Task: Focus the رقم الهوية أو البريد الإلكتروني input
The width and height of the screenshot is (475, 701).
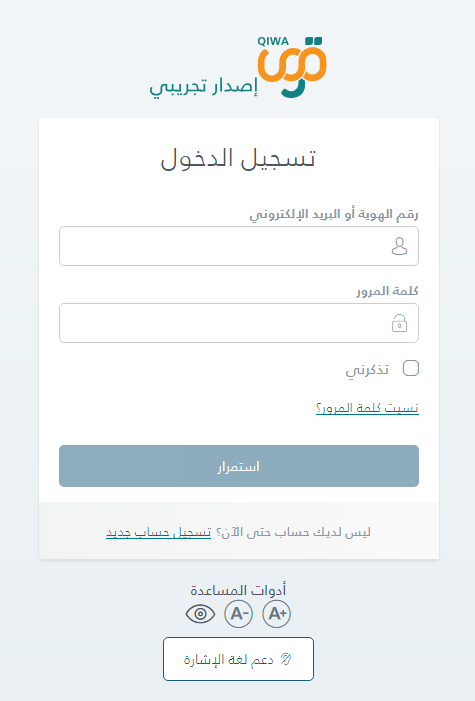Action: [x=239, y=246]
